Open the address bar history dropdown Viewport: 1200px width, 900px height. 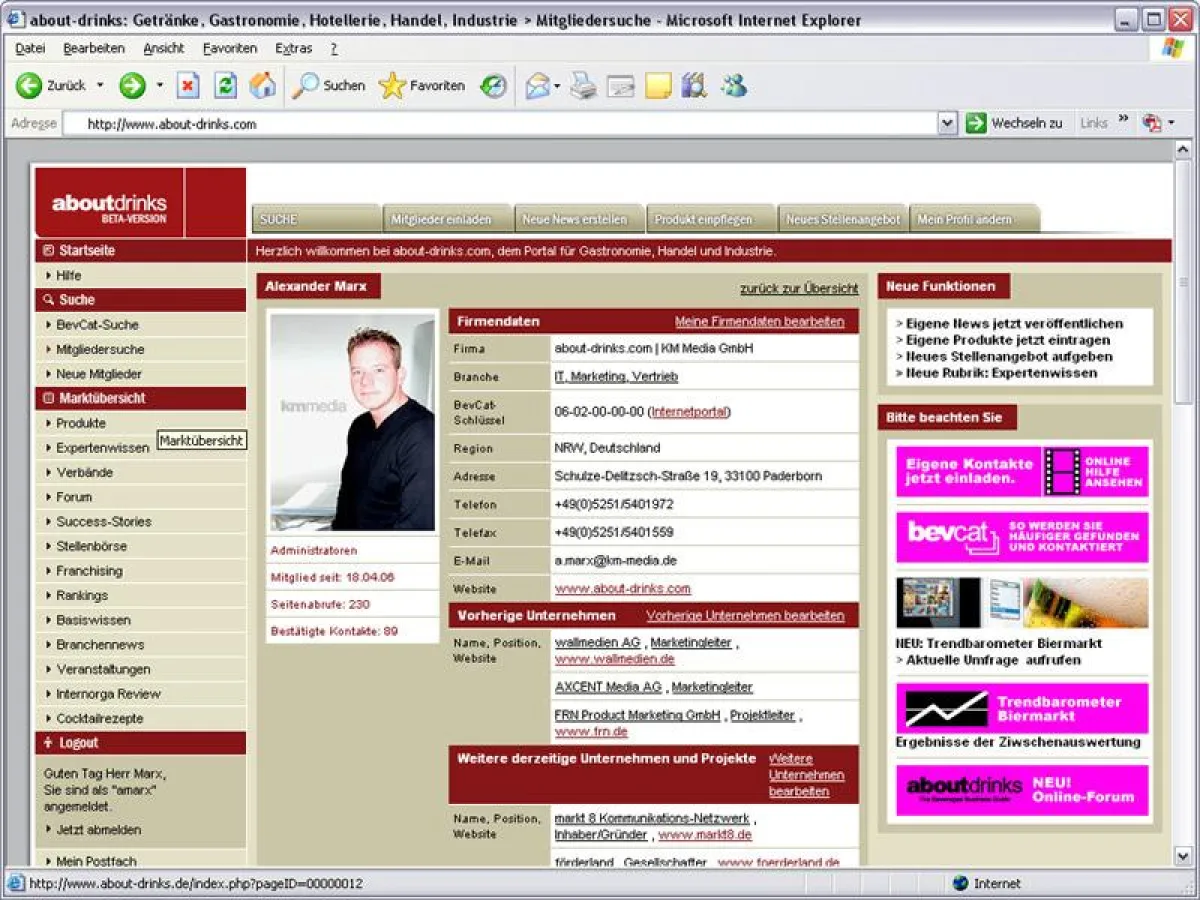(947, 123)
